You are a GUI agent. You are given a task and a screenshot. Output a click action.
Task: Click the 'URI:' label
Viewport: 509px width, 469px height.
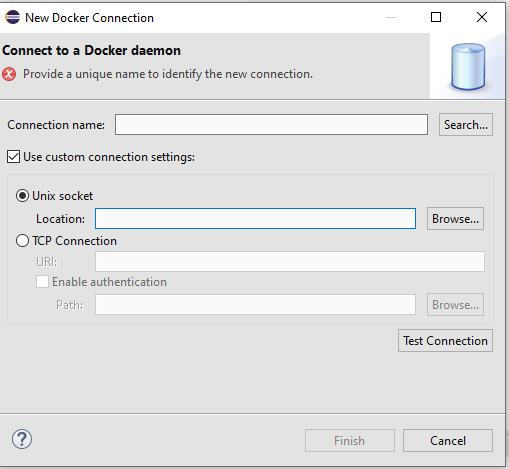[x=47, y=262]
